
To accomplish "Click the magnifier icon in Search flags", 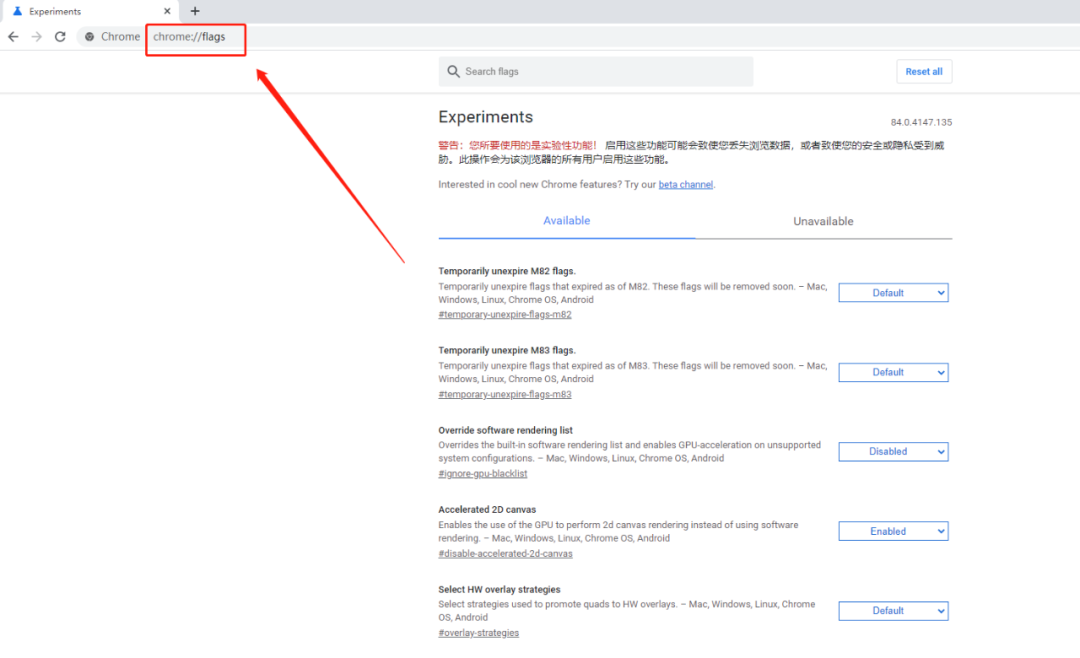I will pos(454,71).
